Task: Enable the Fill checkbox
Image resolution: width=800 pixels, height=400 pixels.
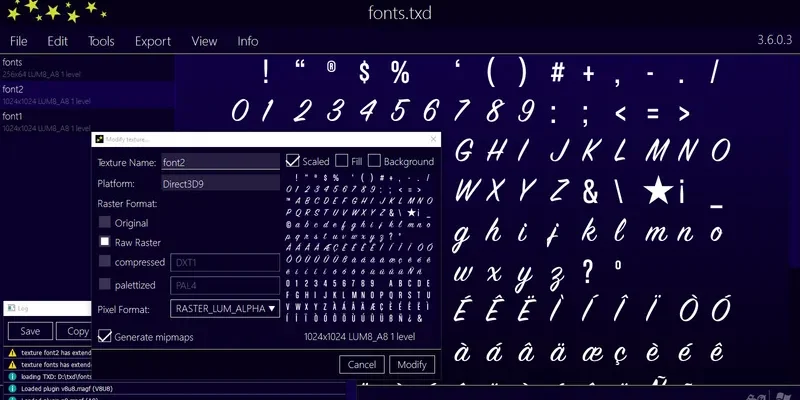Action: (x=341, y=161)
